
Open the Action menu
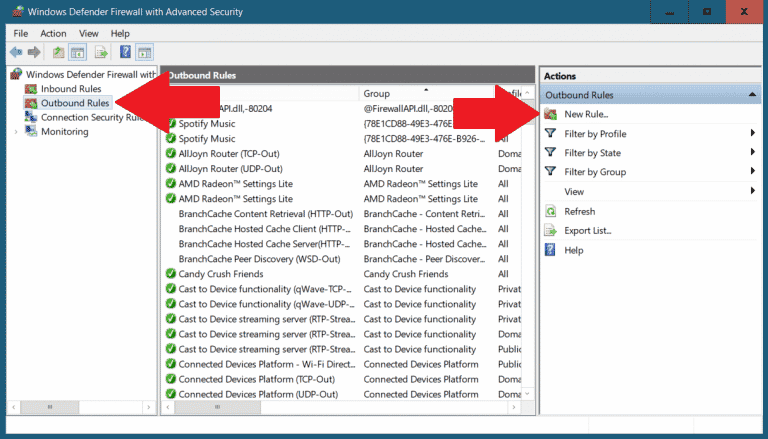tap(53, 33)
